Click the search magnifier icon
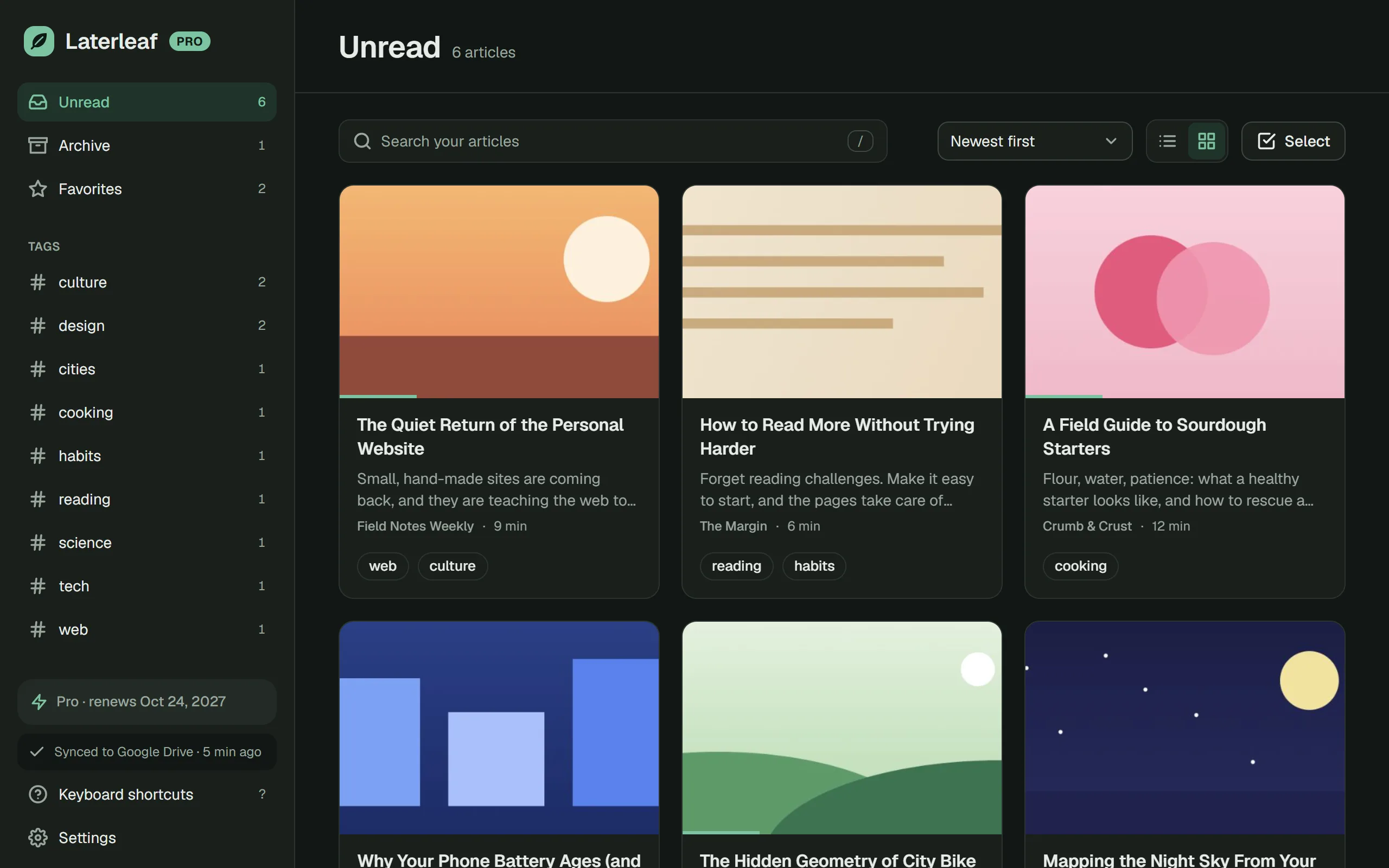The width and height of the screenshot is (1389, 868). (362, 141)
